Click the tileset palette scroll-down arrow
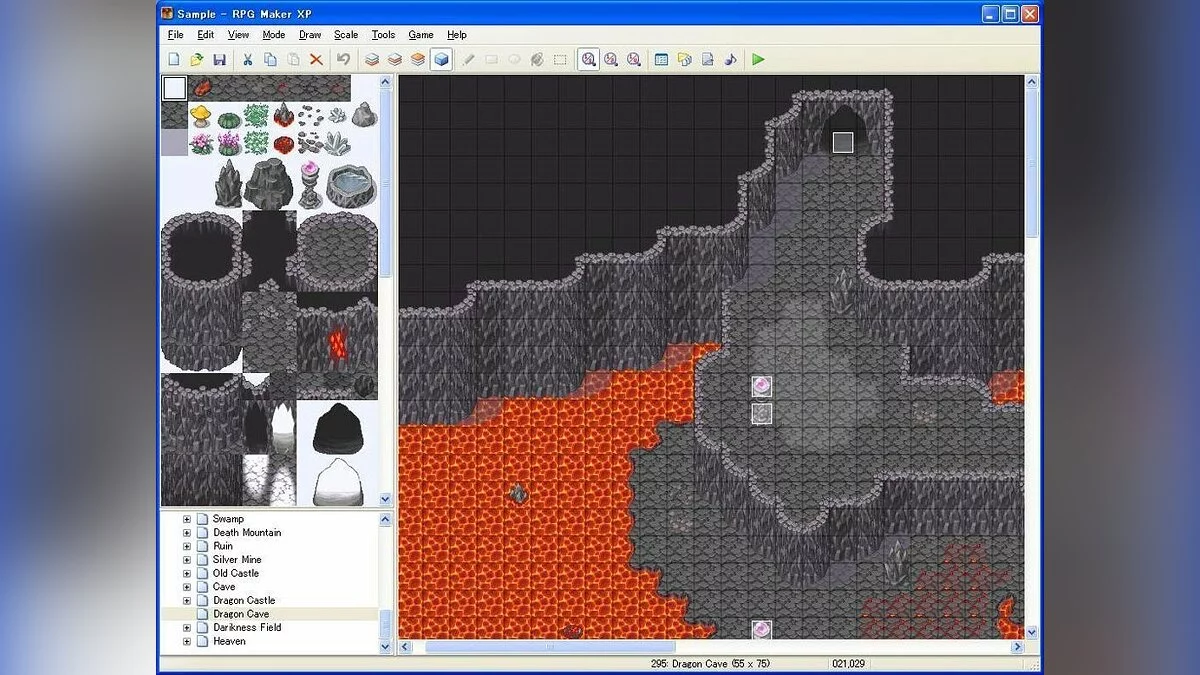The width and height of the screenshot is (1200, 675). coord(386,499)
